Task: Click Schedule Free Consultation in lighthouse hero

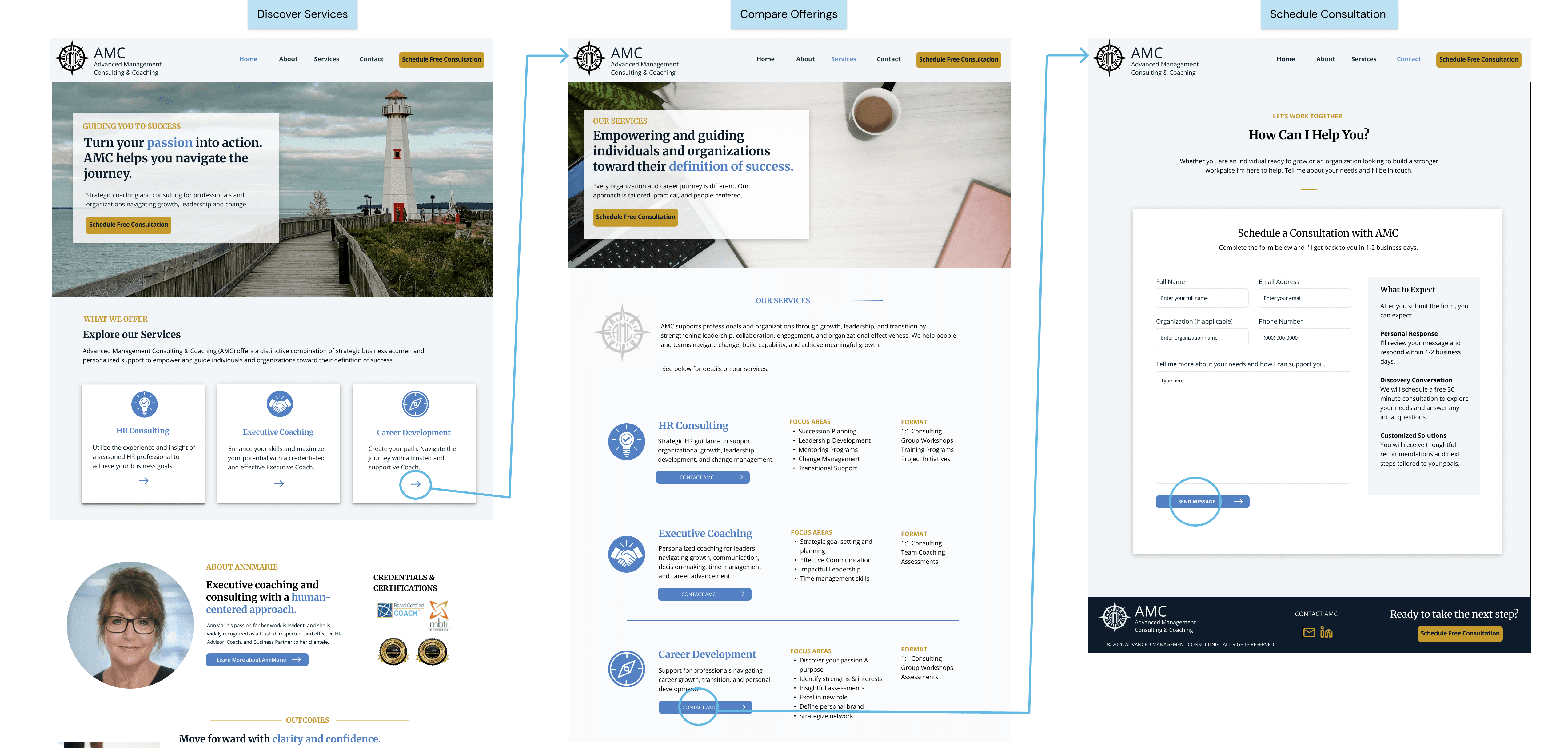Action: pos(128,225)
